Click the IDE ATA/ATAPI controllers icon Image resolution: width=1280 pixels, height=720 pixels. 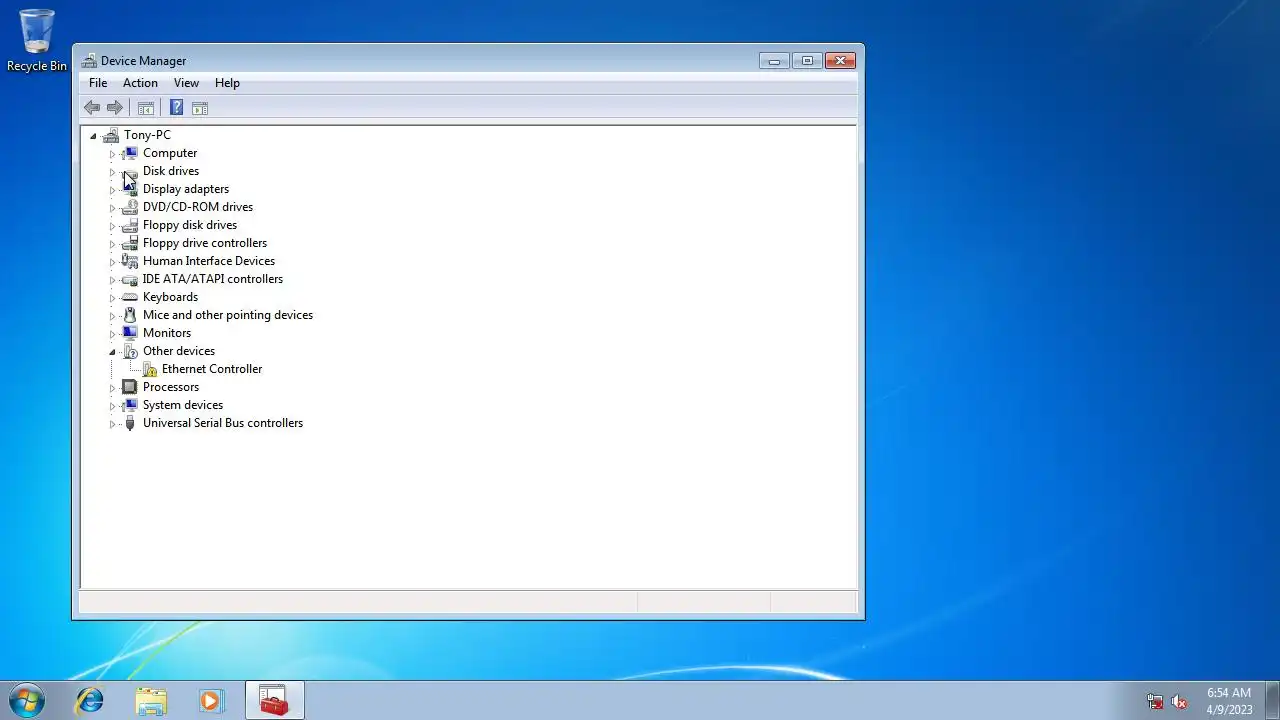pyautogui.click(x=130, y=279)
